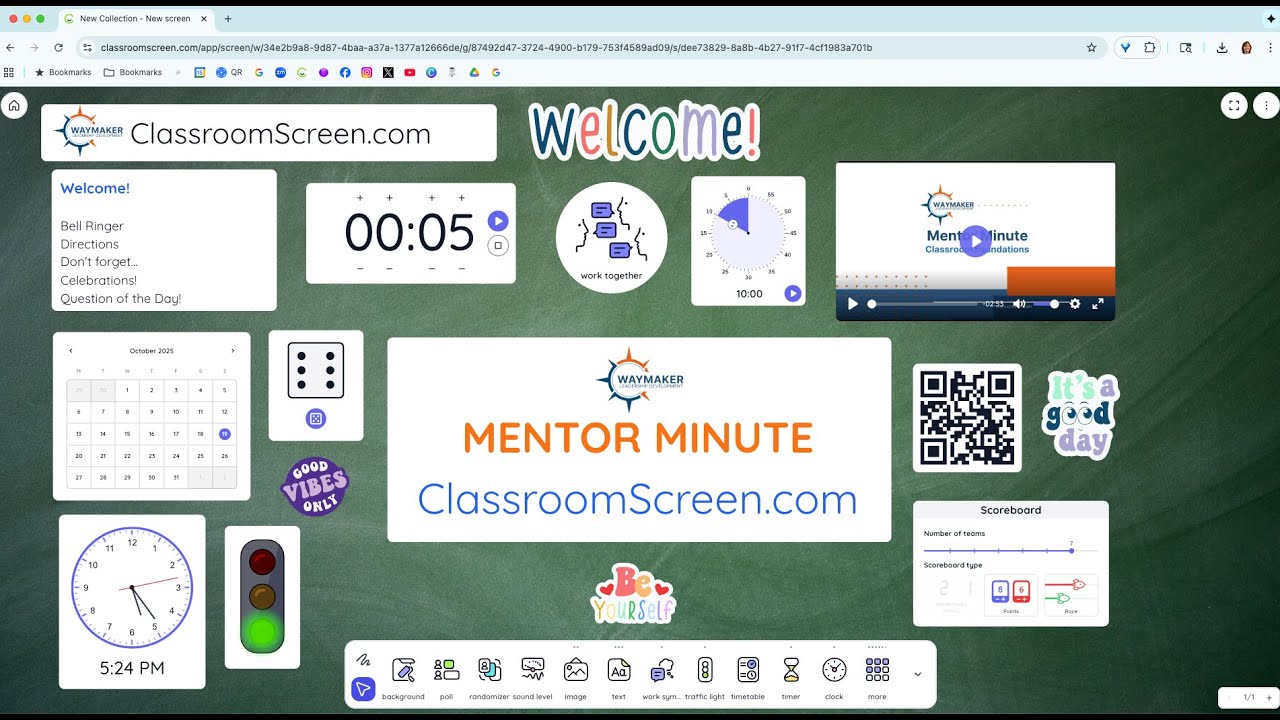
Task: Choose the greyed number scoreboard type
Action: [x=951, y=596]
